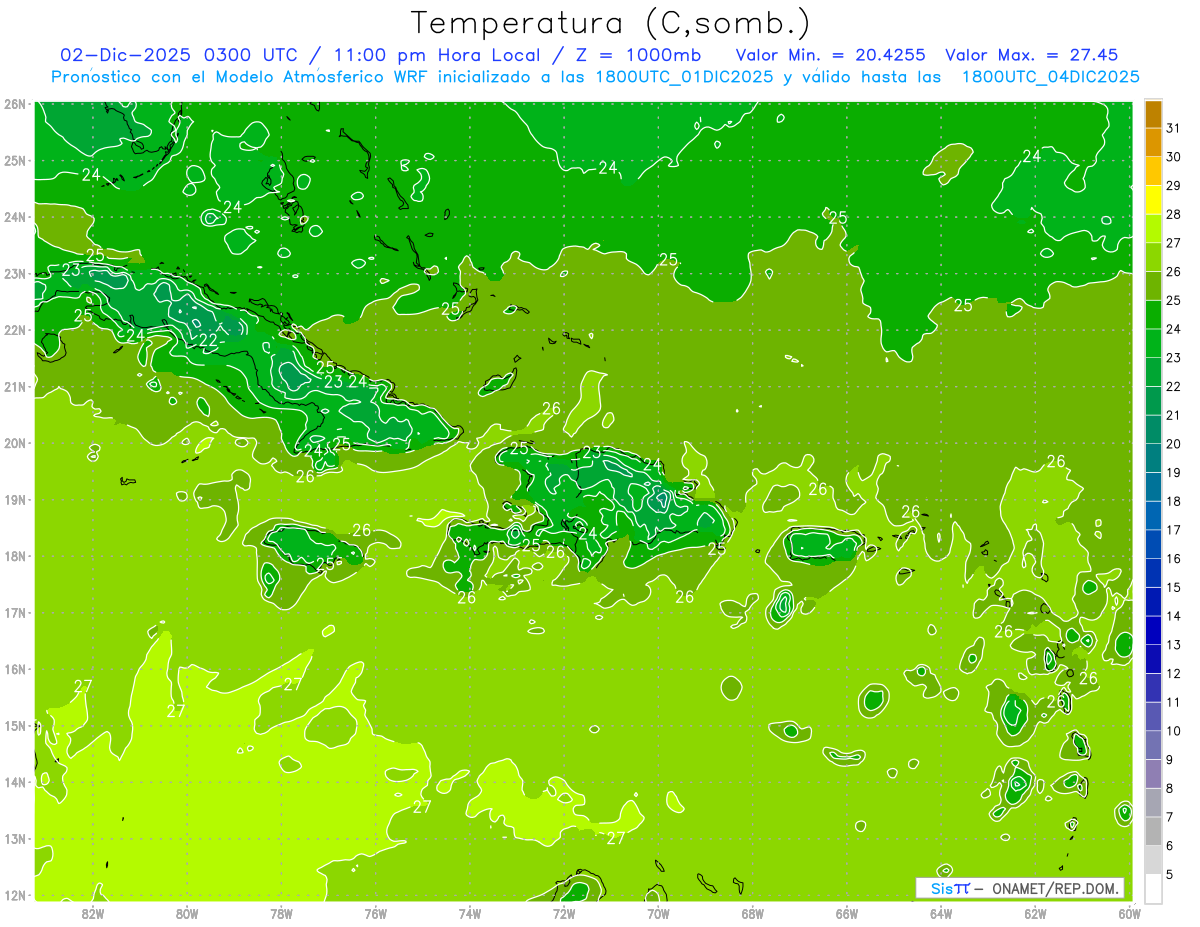Click the '76W' longitude label
1200x927 pixels.
coord(376,913)
